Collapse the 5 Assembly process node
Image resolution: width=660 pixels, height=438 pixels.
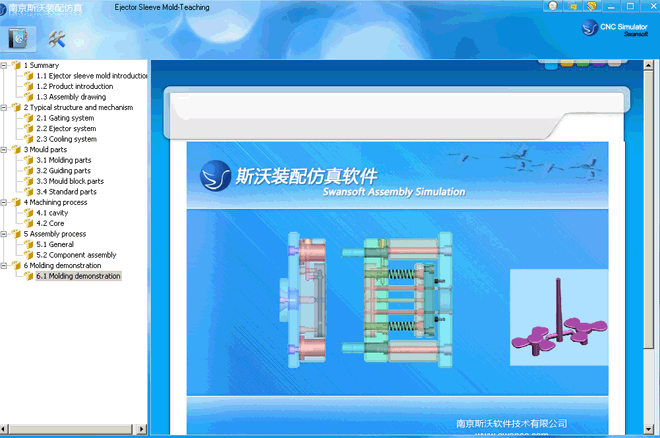[4, 234]
